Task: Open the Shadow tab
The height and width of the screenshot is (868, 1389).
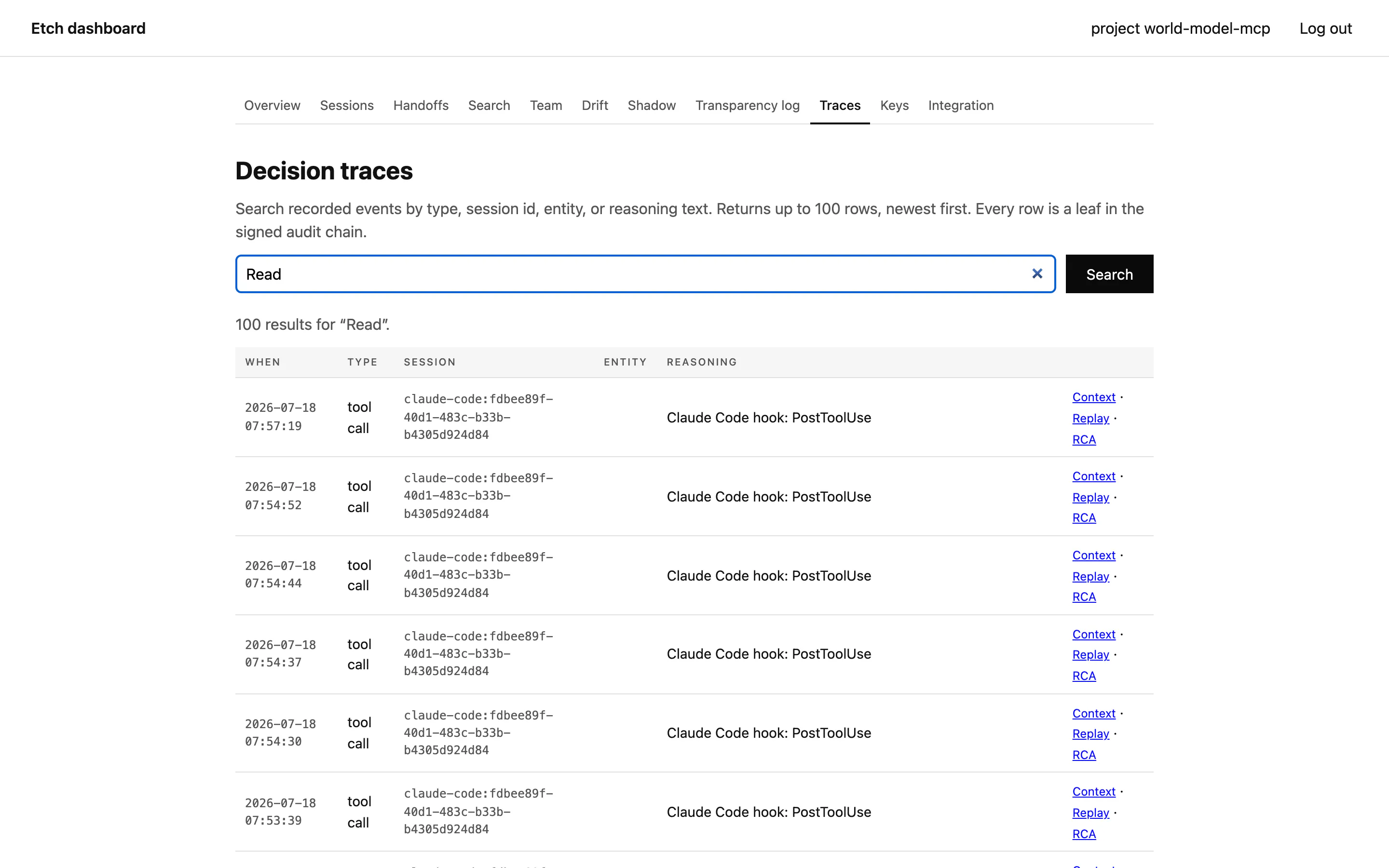Action: [x=652, y=106]
